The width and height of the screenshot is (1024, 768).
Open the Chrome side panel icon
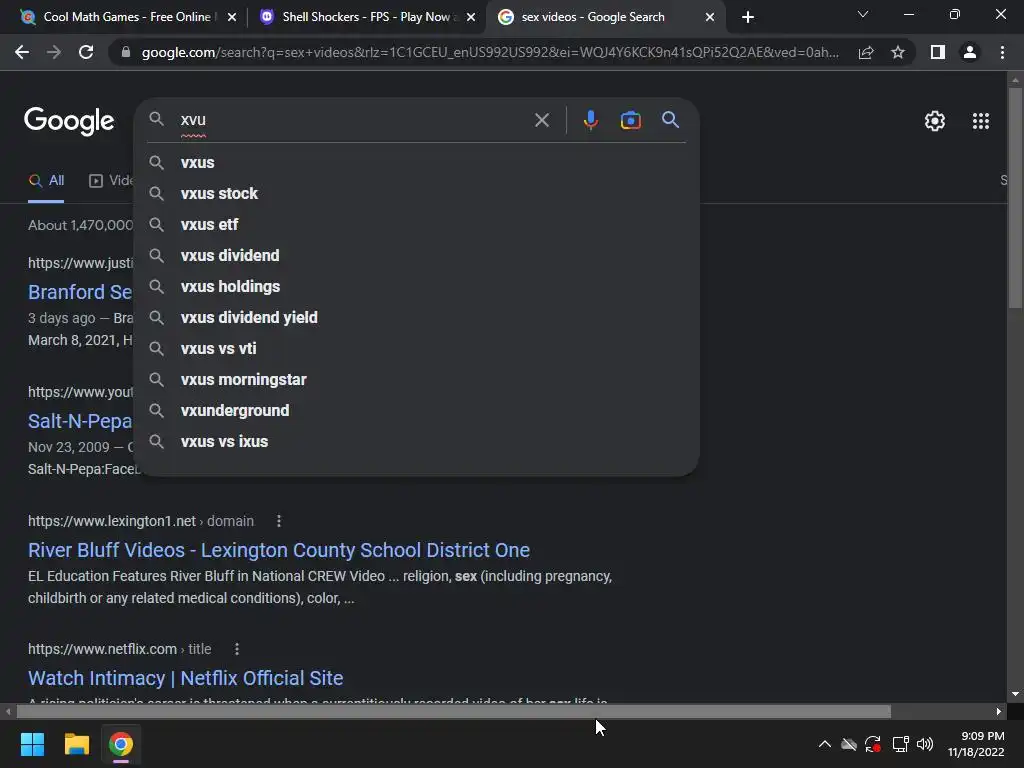[x=938, y=52]
